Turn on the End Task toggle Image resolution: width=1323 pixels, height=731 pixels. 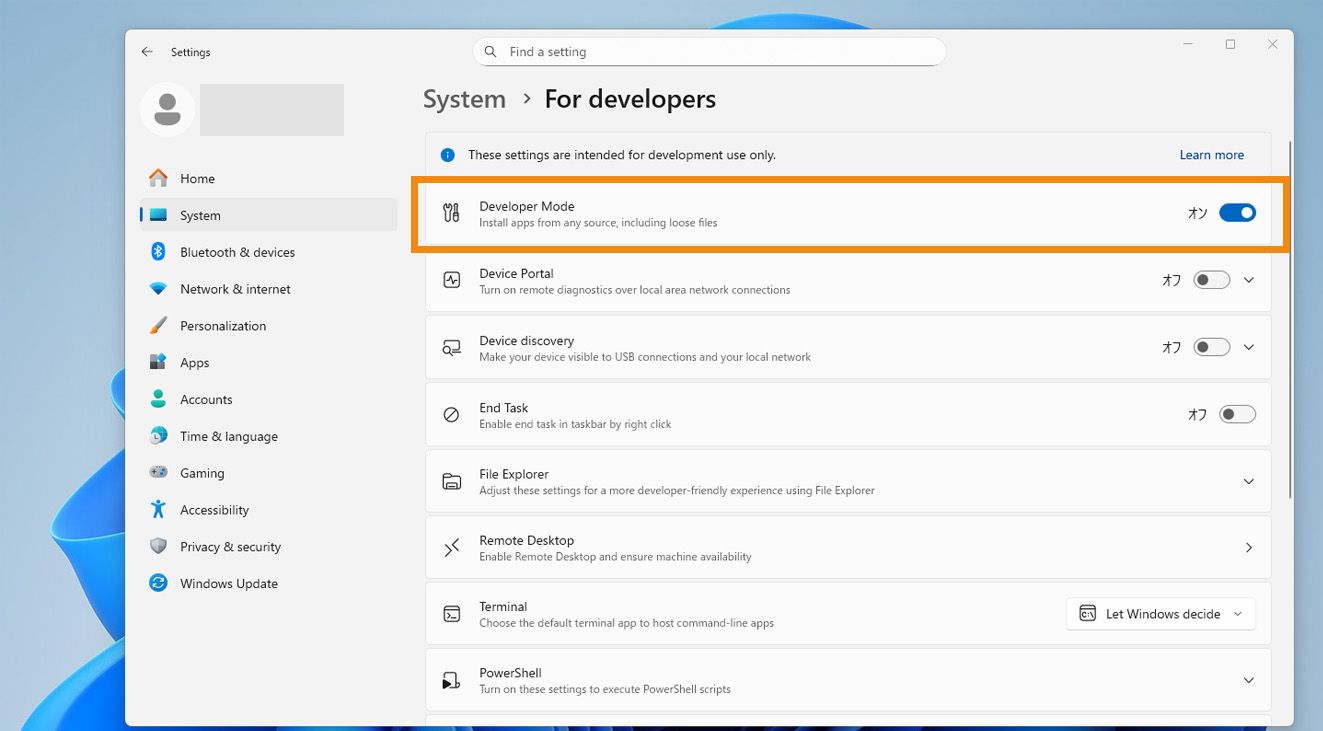pos(1237,414)
